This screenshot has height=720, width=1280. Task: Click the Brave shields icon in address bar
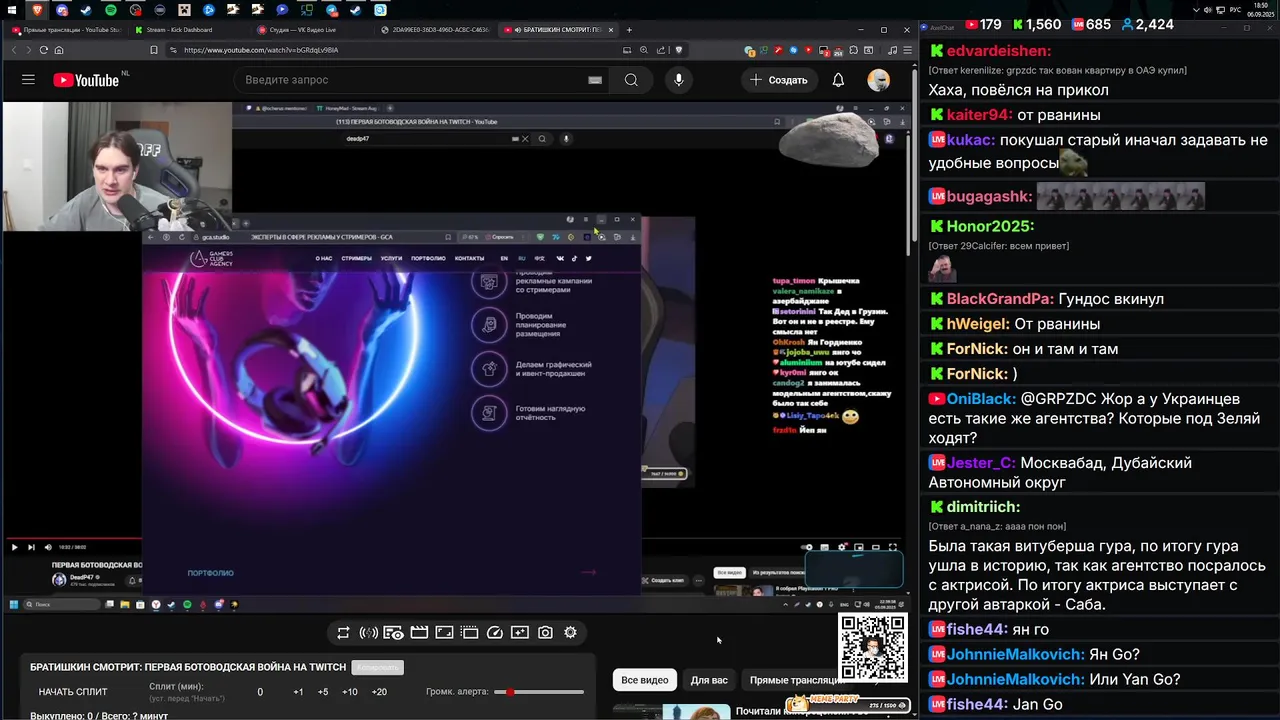pos(679,50)
